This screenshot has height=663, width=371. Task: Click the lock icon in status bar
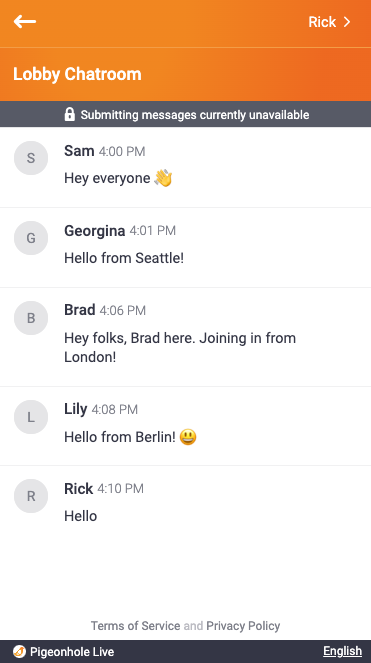point(70,114)
